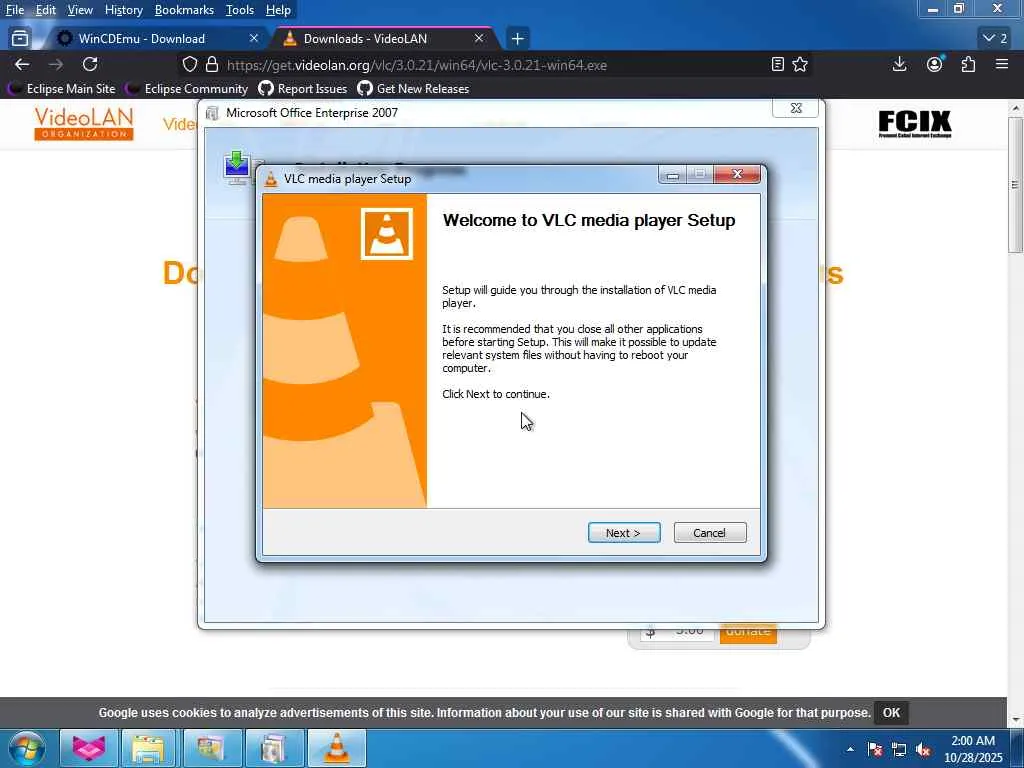
Task: Expand the list all tabs dropdown
Action: coord(995,39)
